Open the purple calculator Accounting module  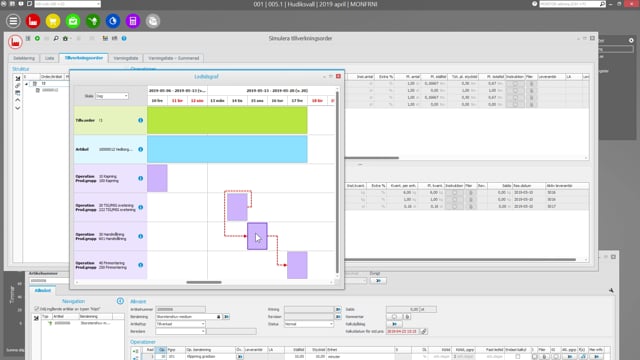[133, 21]
